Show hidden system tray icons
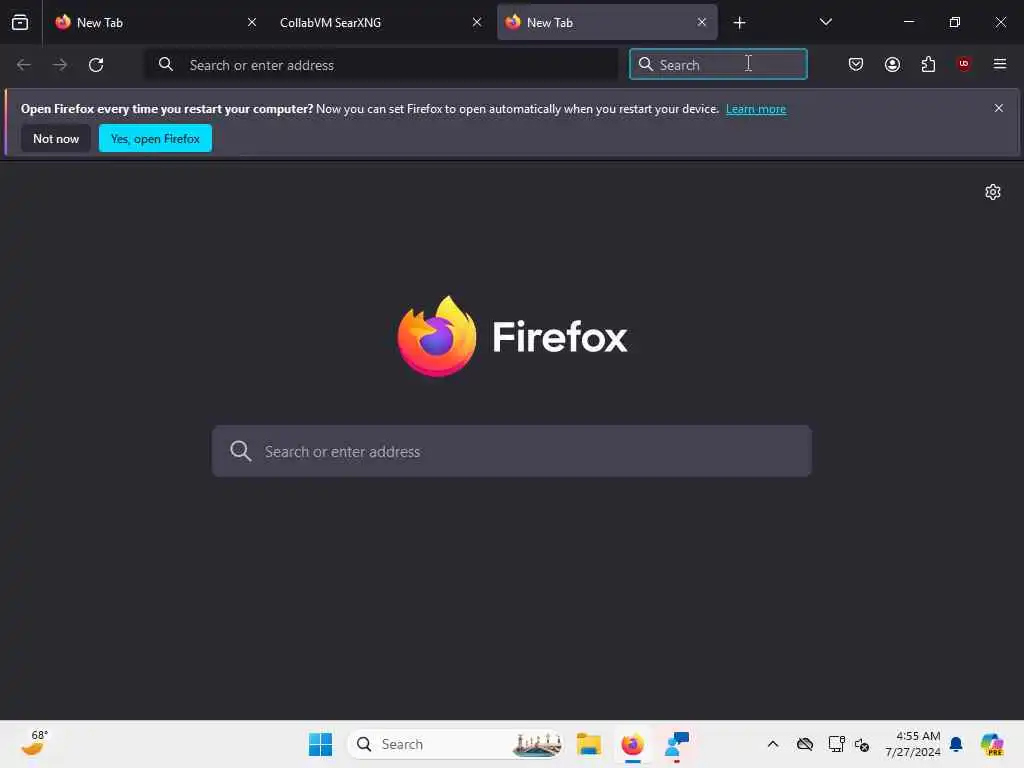The width and height of the screenshot is (1024, 768). coord(773,744)
